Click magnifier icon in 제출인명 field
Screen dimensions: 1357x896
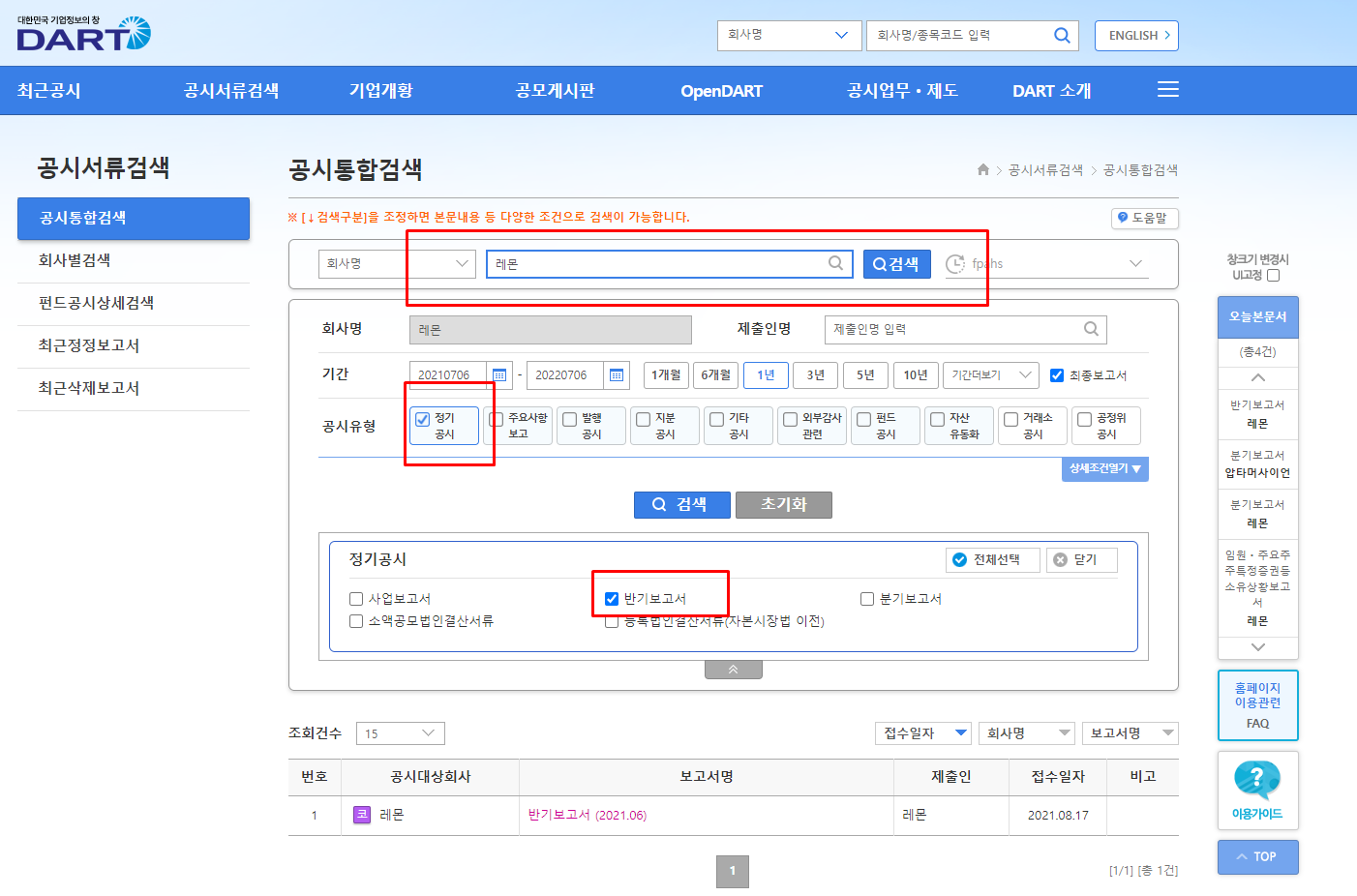pos(1091,329)
